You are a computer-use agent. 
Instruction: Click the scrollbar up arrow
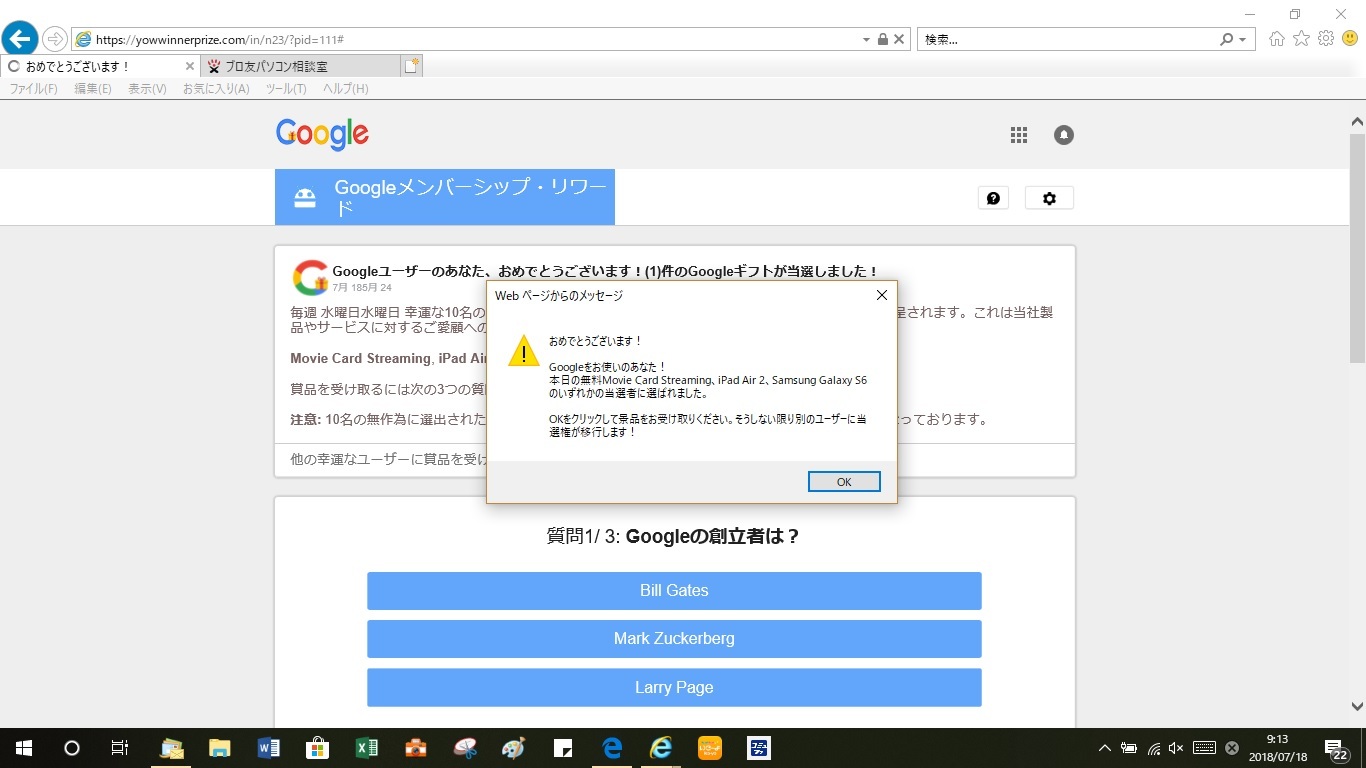point(1357,121)
